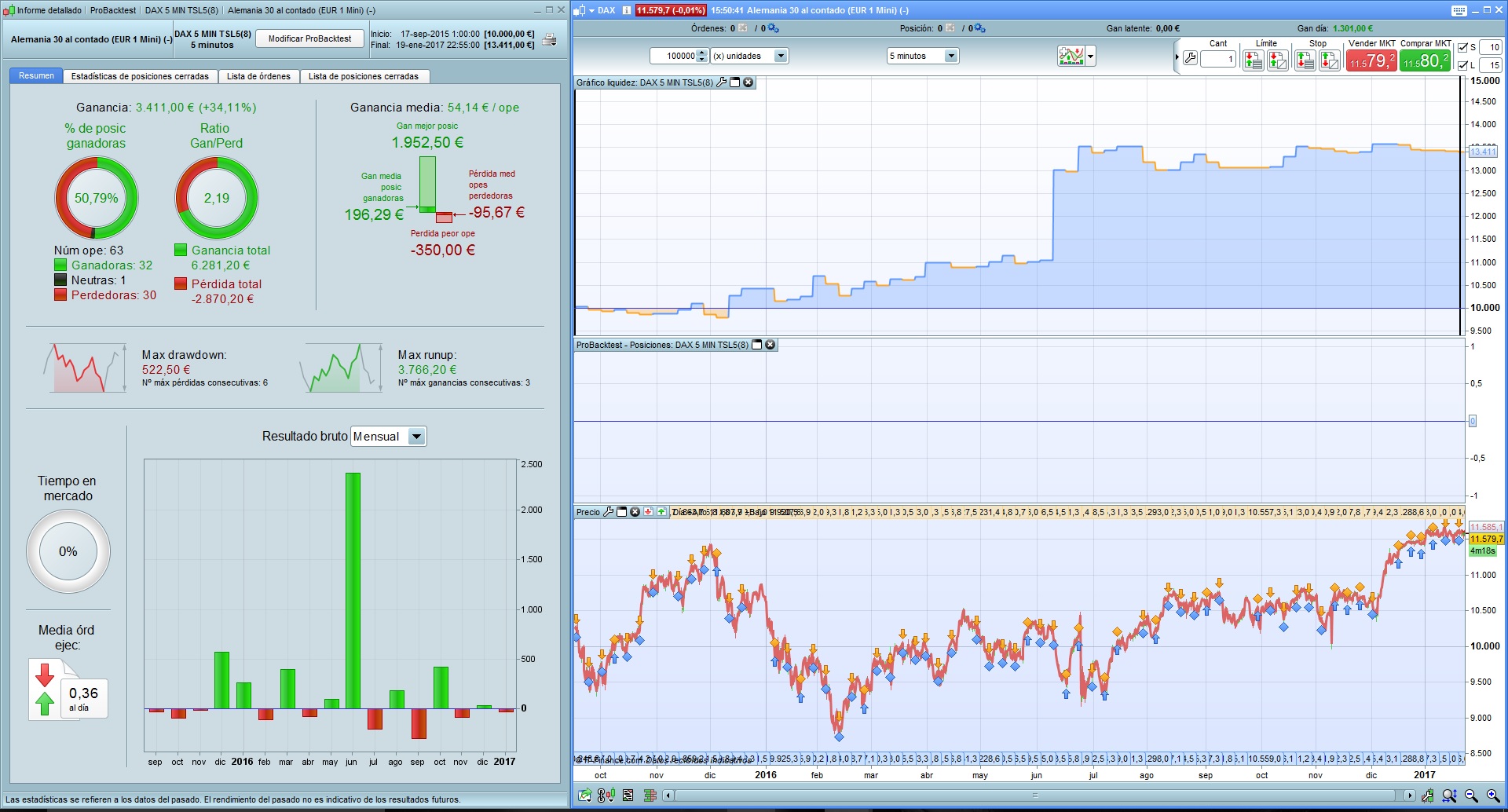
Task: Click the chart export icon at bottom left
Action: point(585,796)
